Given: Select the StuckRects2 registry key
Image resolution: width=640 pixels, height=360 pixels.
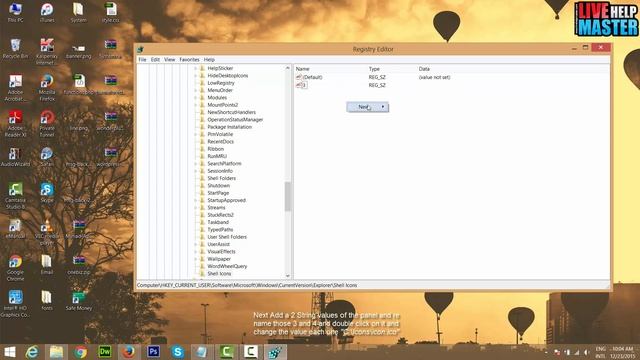Looking at the screenshot, I should coord(220,215).
